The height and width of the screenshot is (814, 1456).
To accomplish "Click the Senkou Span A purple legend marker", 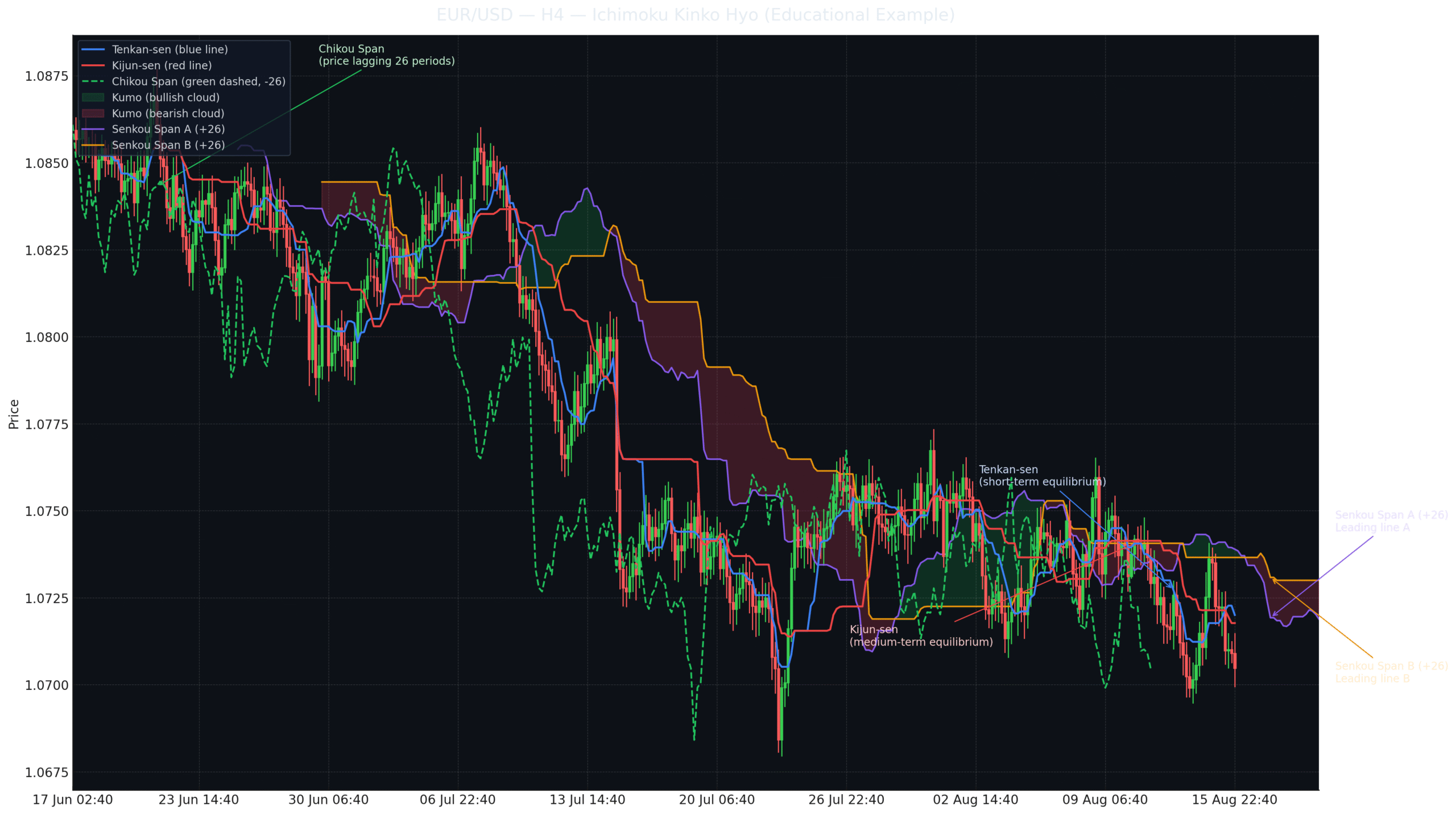I will coord(94,129).
